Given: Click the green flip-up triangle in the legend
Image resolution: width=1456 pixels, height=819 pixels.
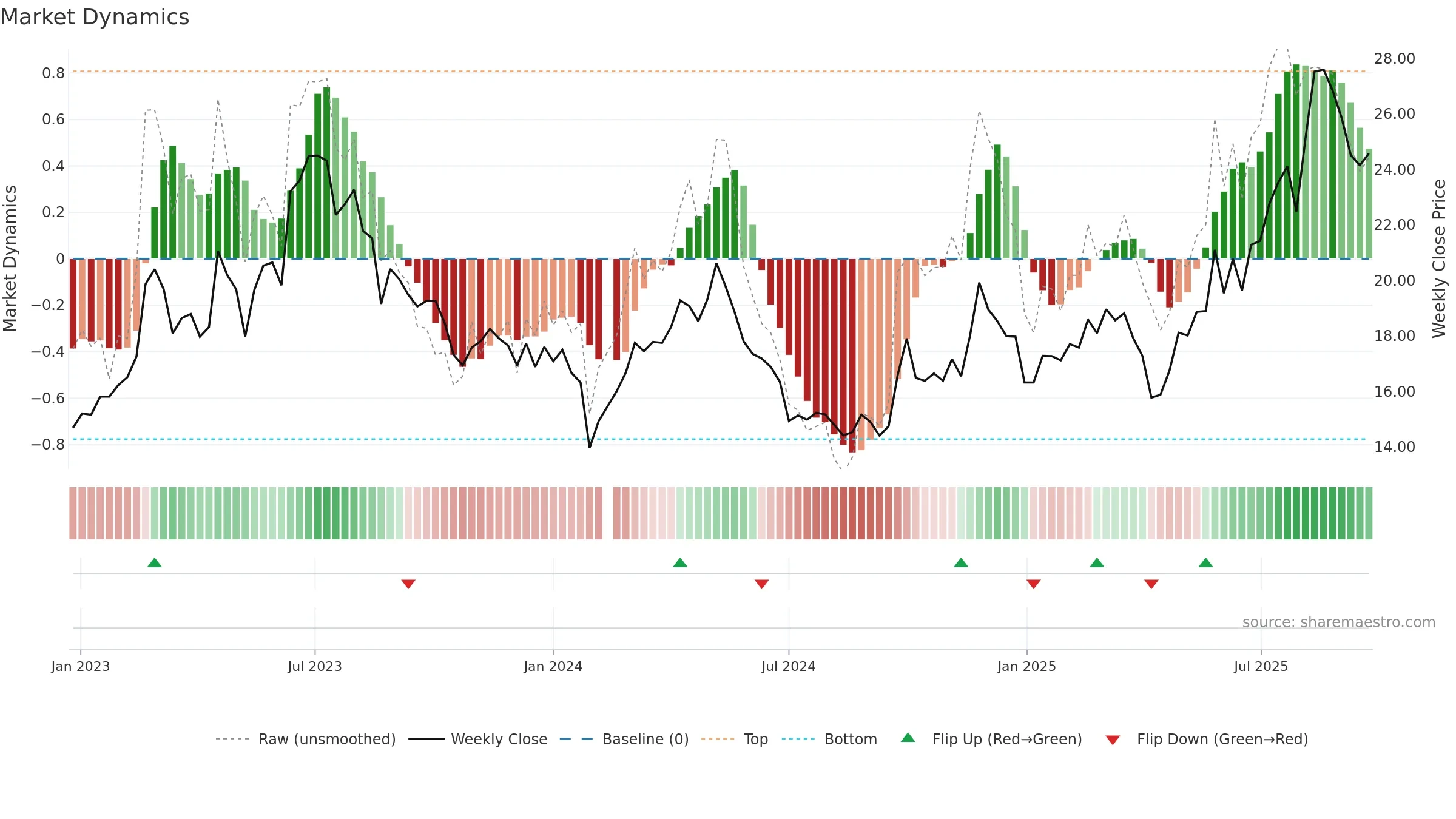Looking at the screenshot, I should pos(908,738).
